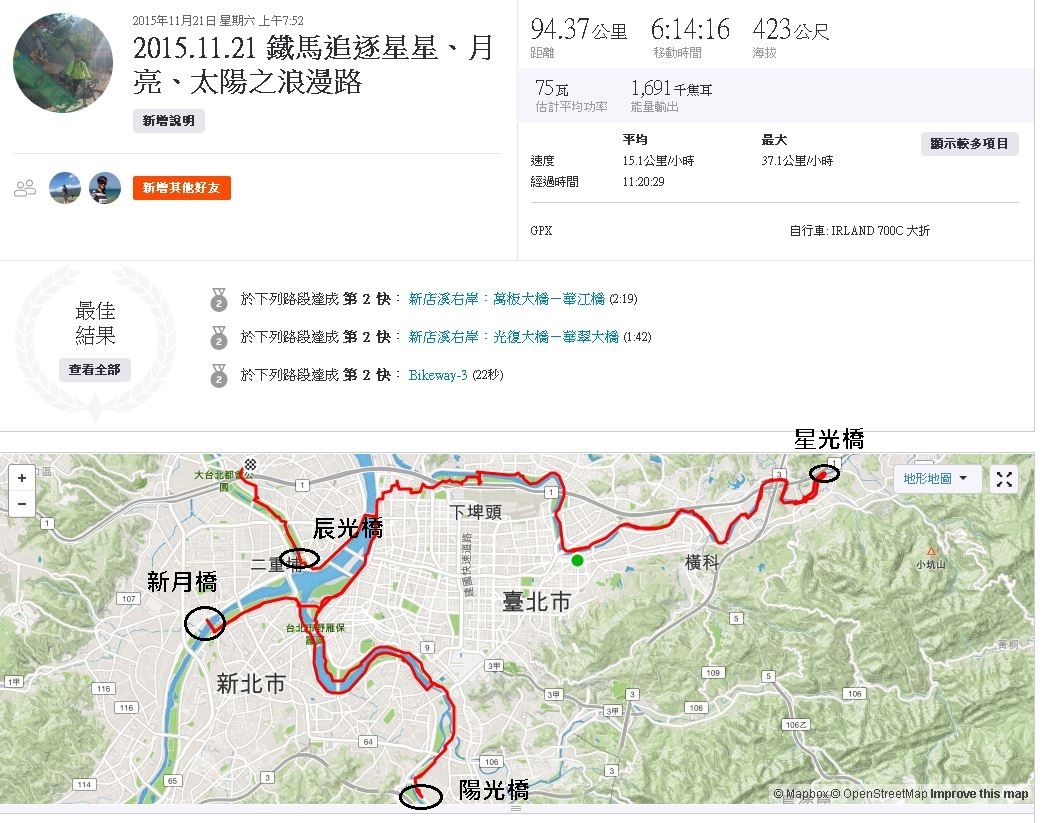This screenshot has height=823, width=1044.
Task: Click the 查看全部 results button
Action: click(95, 370)
